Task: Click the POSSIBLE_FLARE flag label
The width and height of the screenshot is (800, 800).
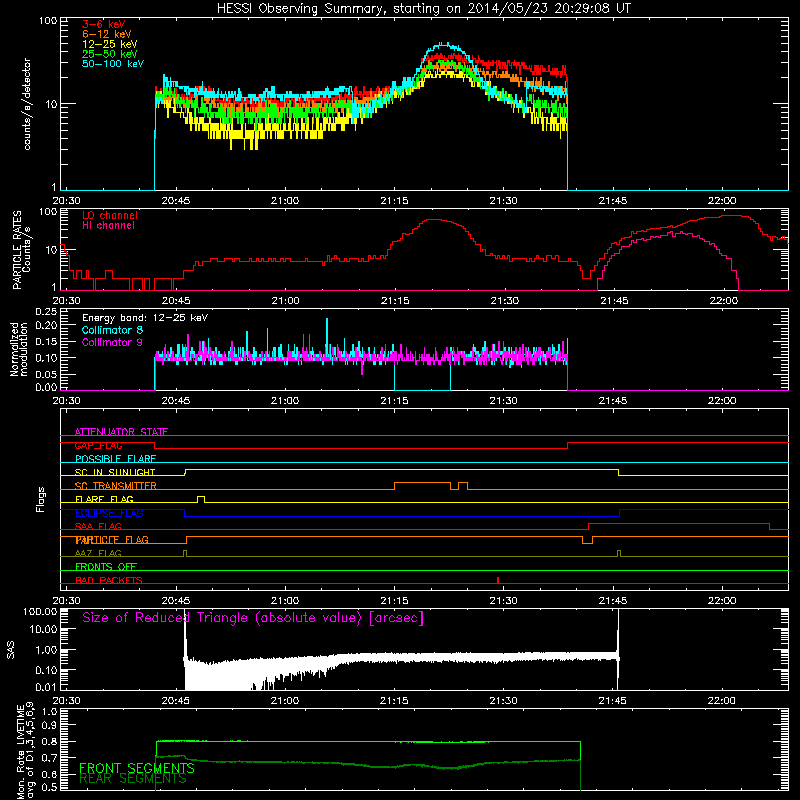Action: (115, 459)
